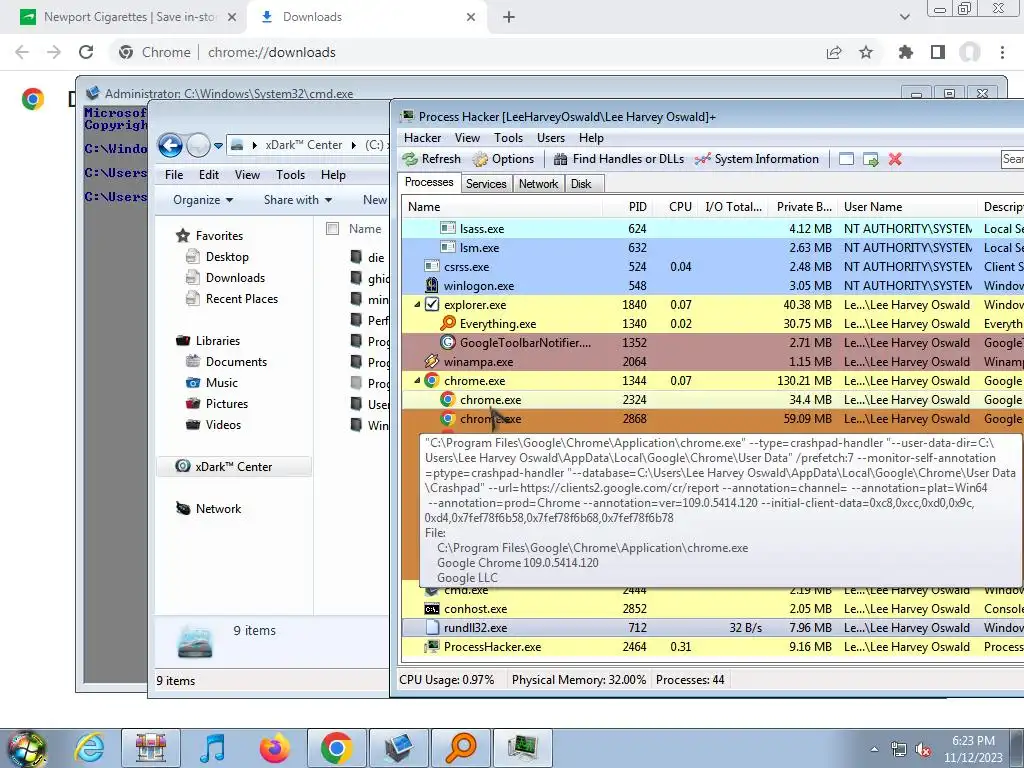Toggle Chrome side panel
The width and height of the screenshot is (1024, 768).
[938, 52]
